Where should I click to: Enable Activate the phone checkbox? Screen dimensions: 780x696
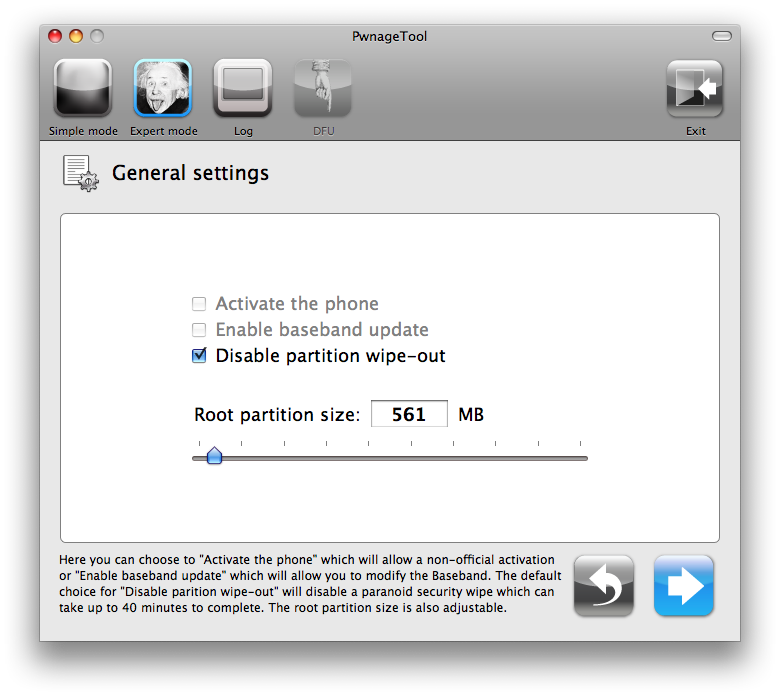199,304
